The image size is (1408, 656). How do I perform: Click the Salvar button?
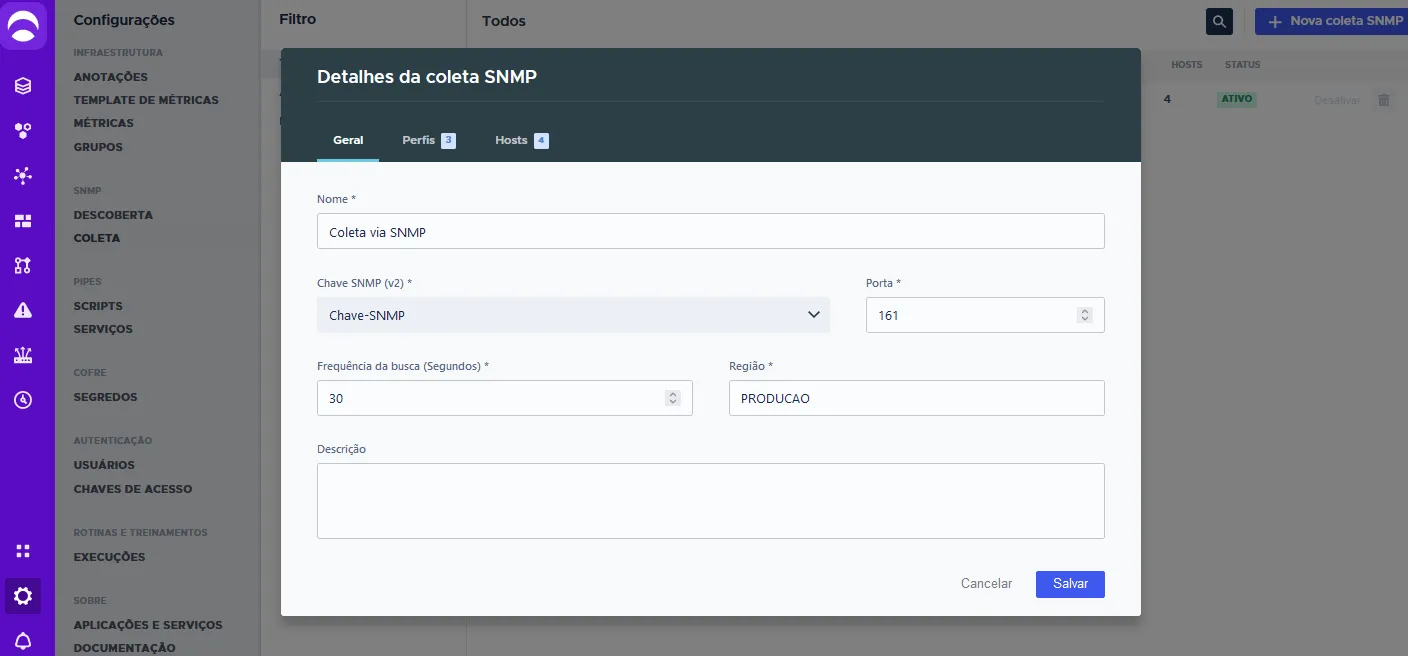(x=1070, y=584)
